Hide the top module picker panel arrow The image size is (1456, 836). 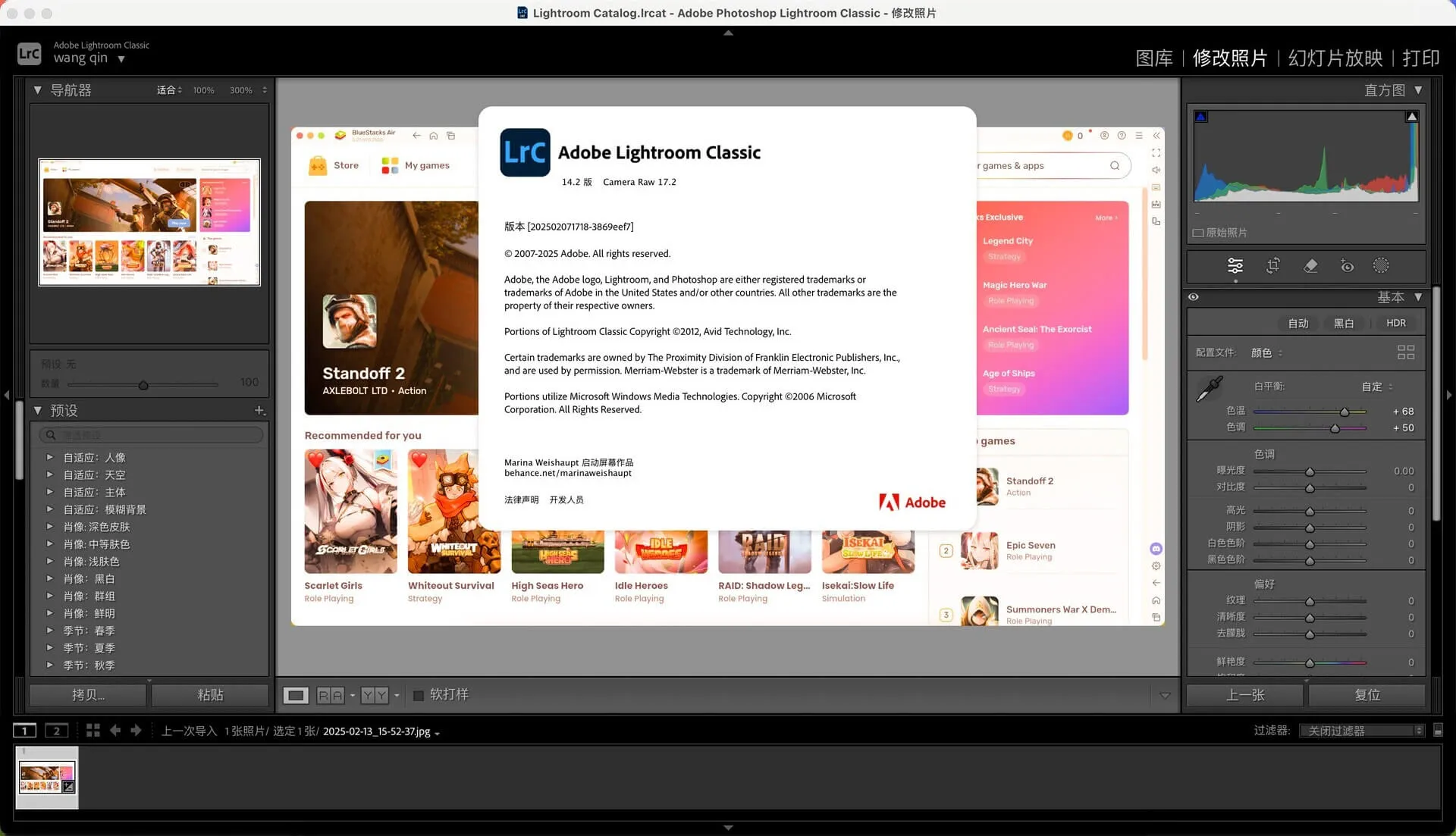[x=728, y=33]
